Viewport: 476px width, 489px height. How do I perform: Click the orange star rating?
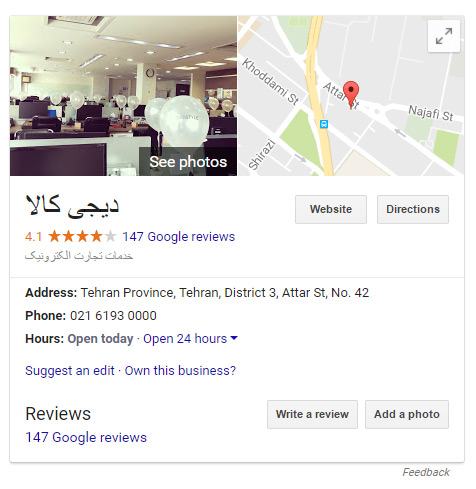tap(82, 236)
